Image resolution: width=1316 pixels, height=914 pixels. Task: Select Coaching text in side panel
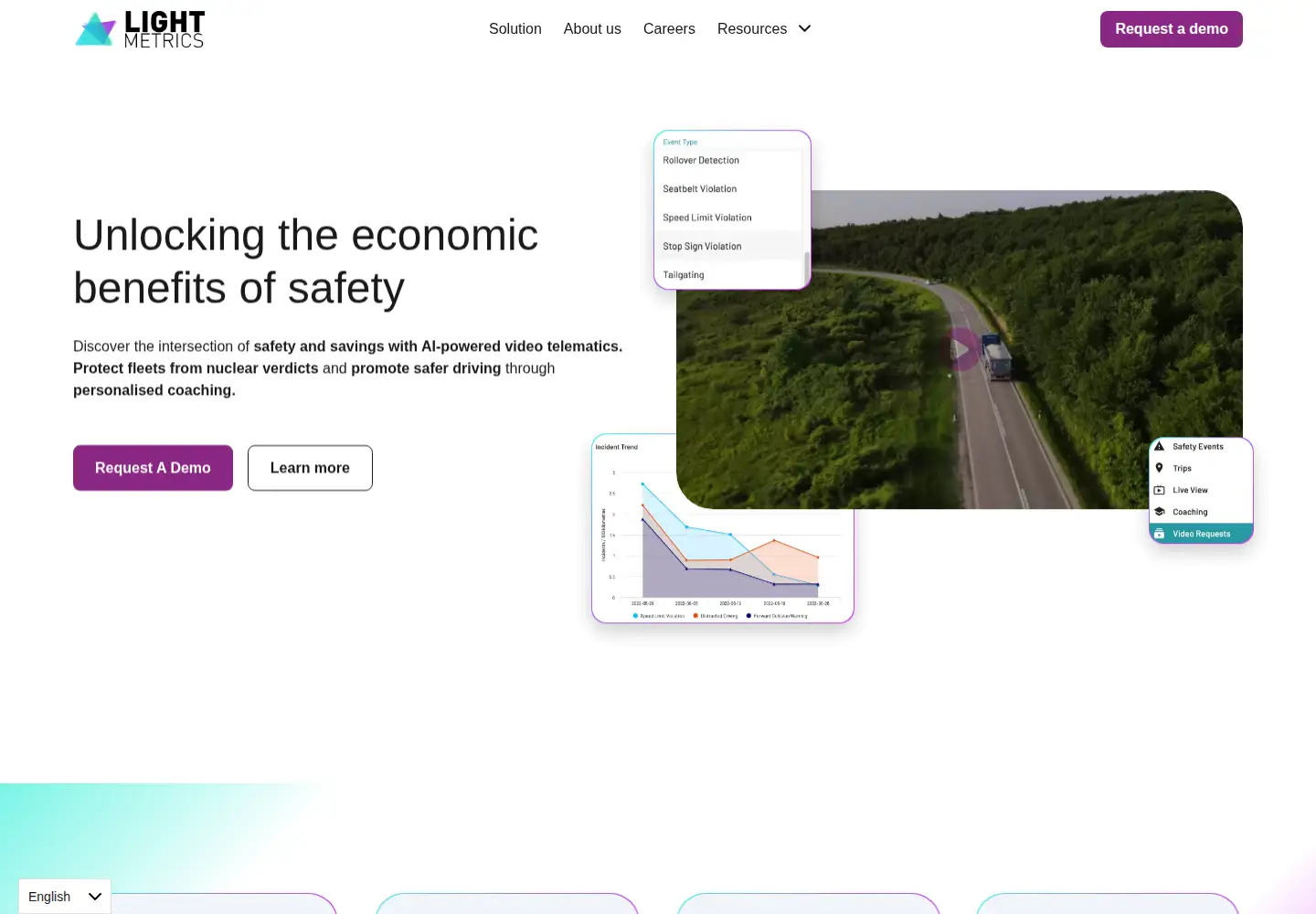(x=1190, y=513)
